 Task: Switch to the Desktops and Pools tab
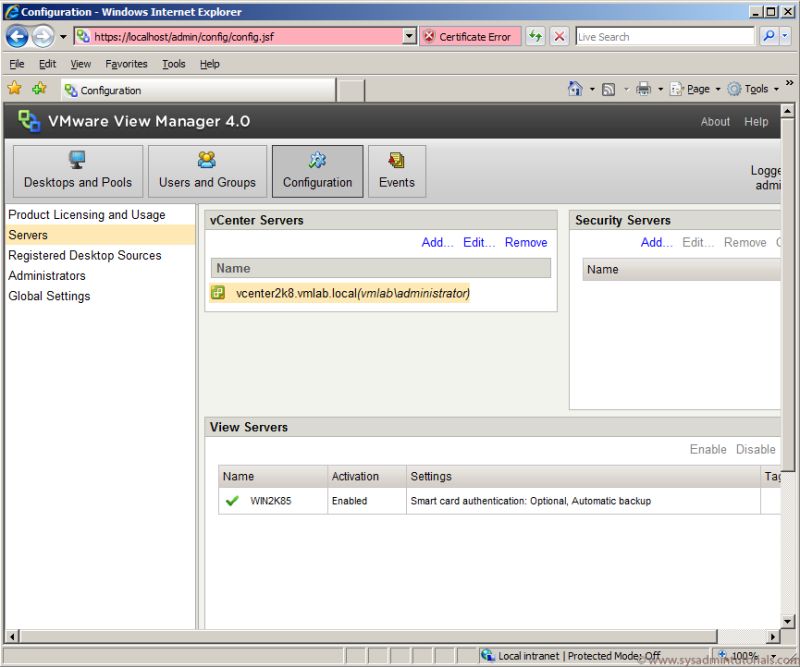click(x=77, y=170)
